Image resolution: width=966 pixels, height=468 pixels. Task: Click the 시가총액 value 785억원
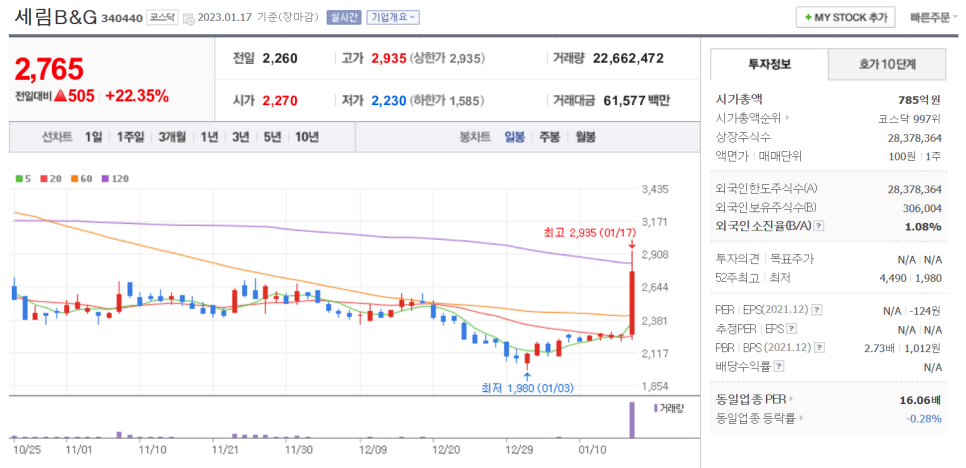point(920,100)
